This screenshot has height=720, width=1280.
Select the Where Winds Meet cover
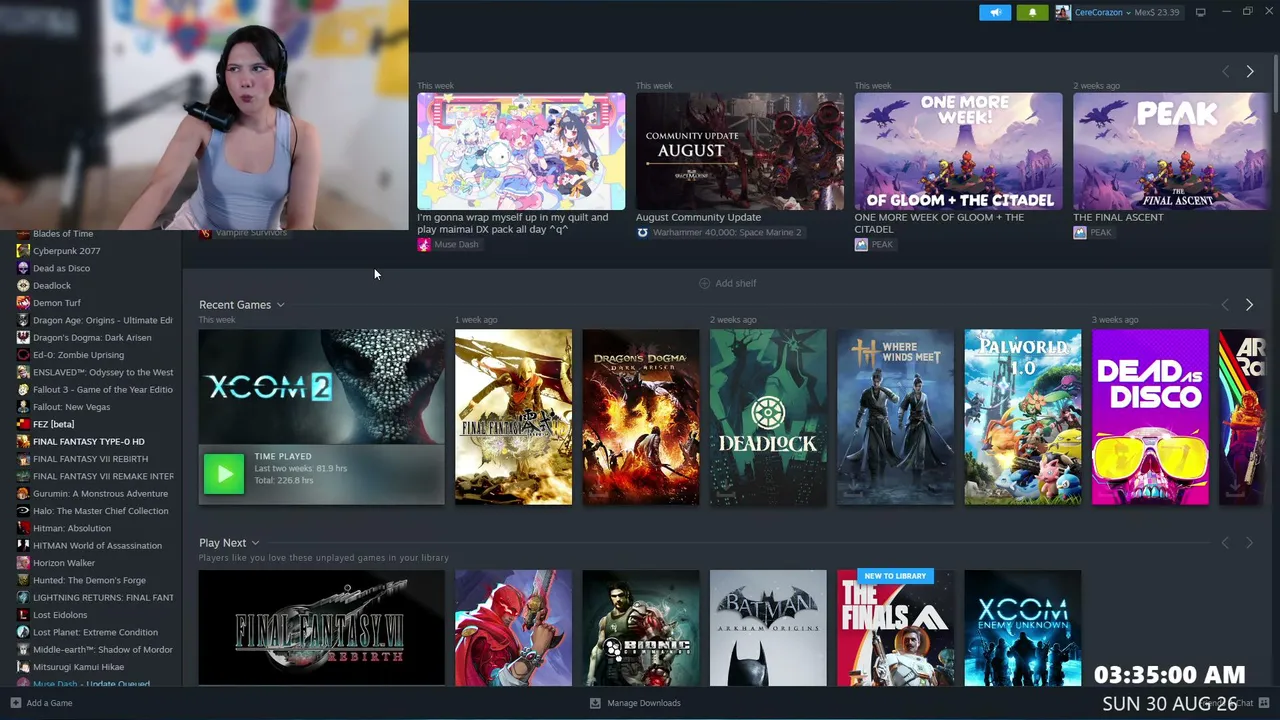pos(896,417)
